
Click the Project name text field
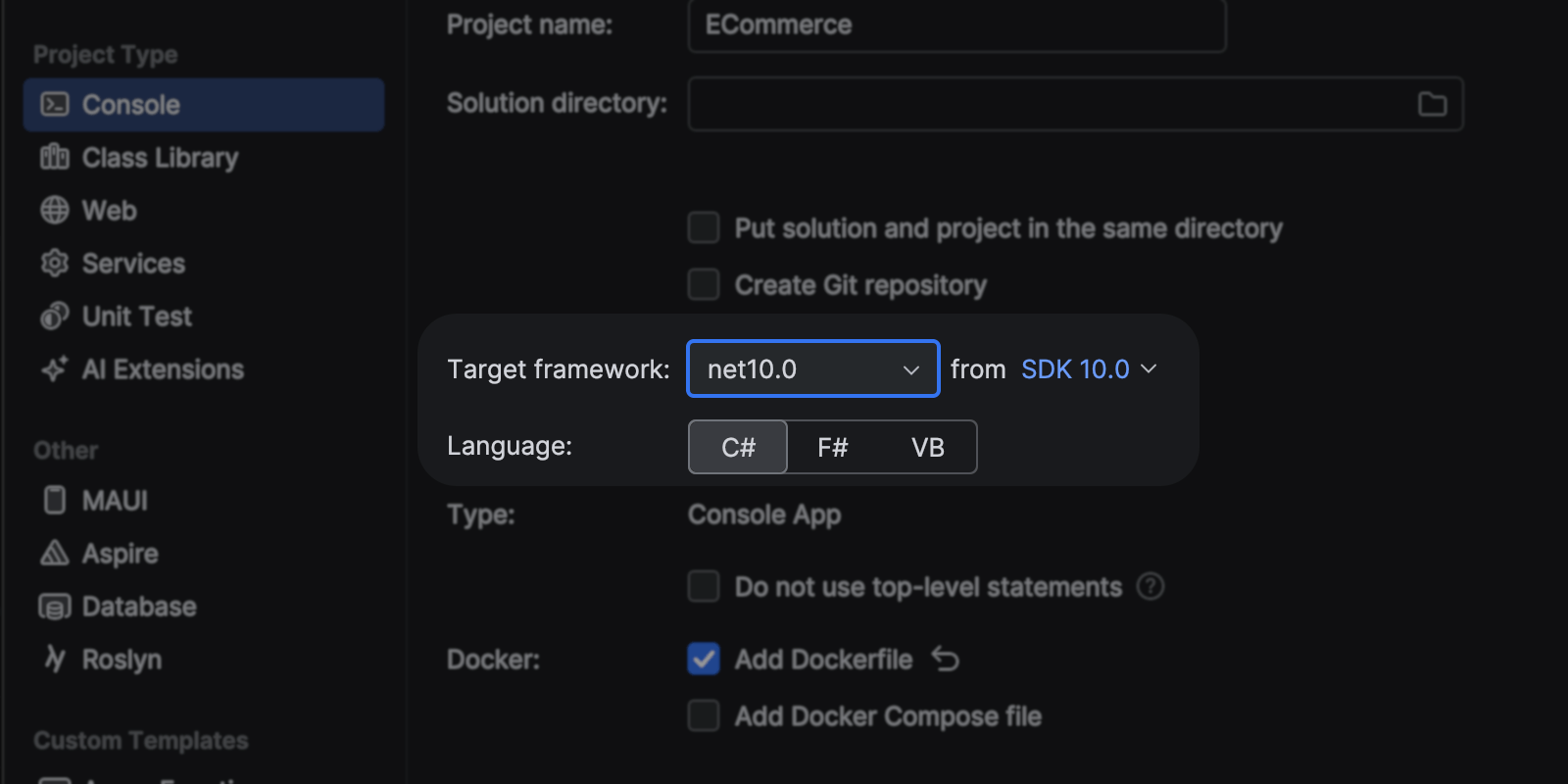pos(955,25)
